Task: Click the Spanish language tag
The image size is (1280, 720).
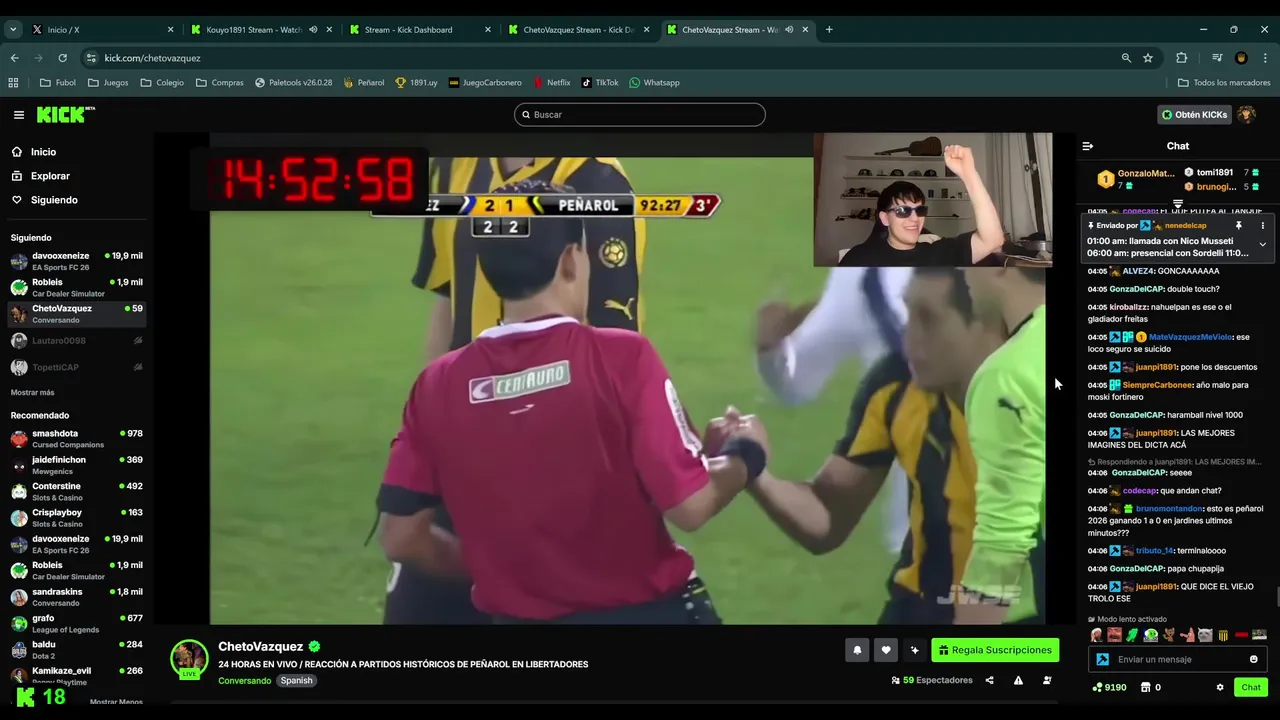Action: point(296,681)
